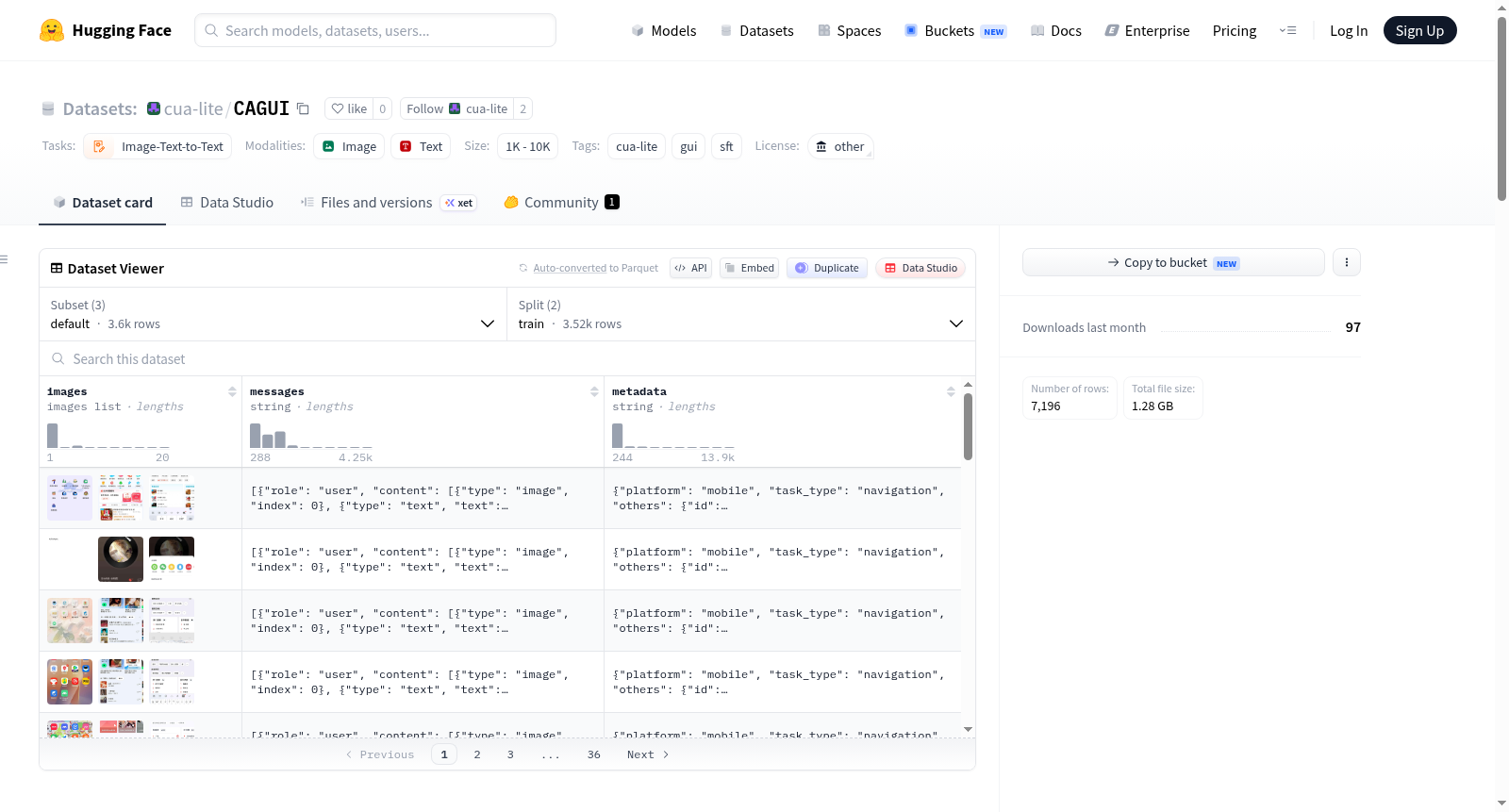The image size is (1509, 812).
Task: Expand the Split dropdown
Action: point(740,314)
